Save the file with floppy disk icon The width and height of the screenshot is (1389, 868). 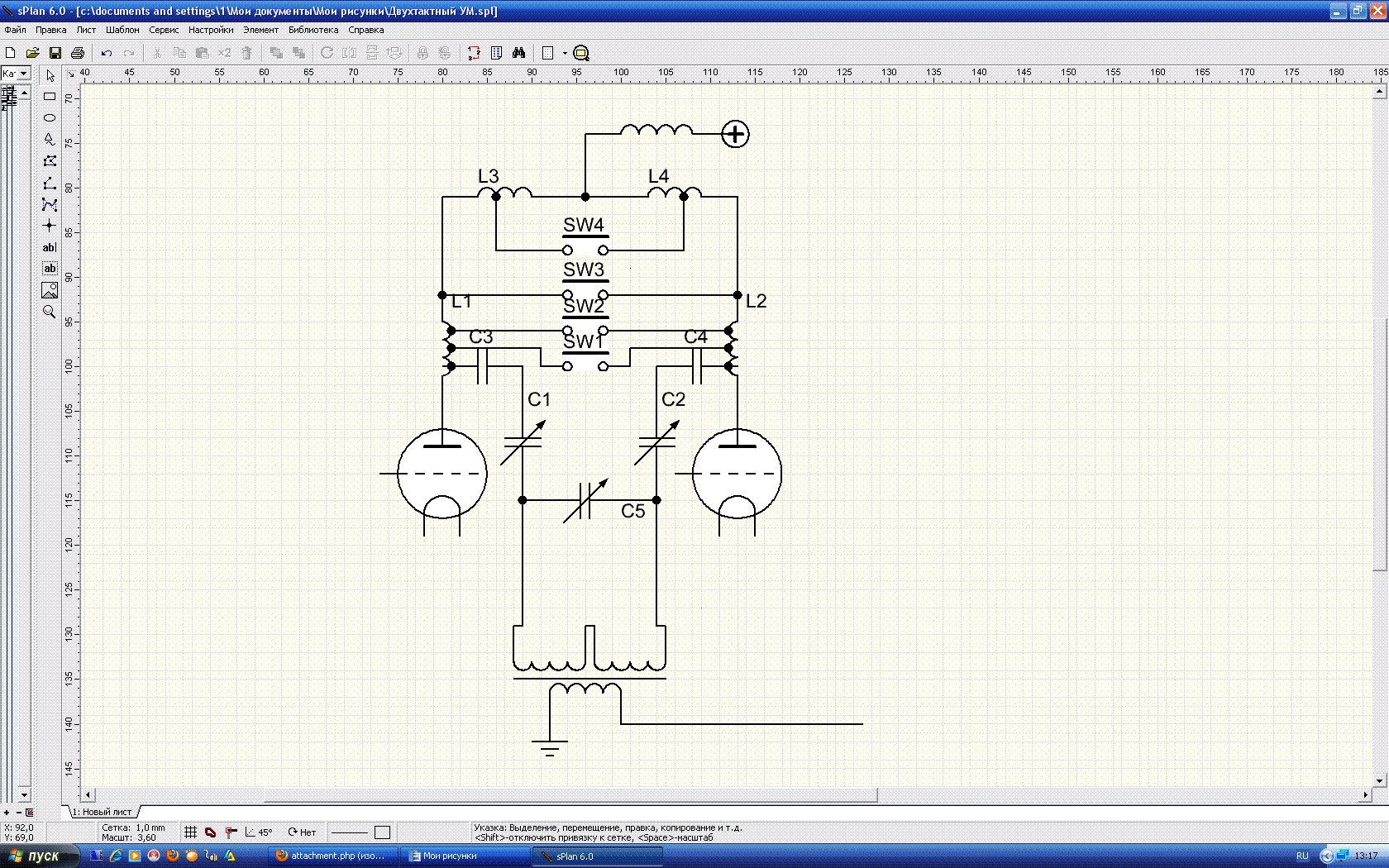click(55, 53)
